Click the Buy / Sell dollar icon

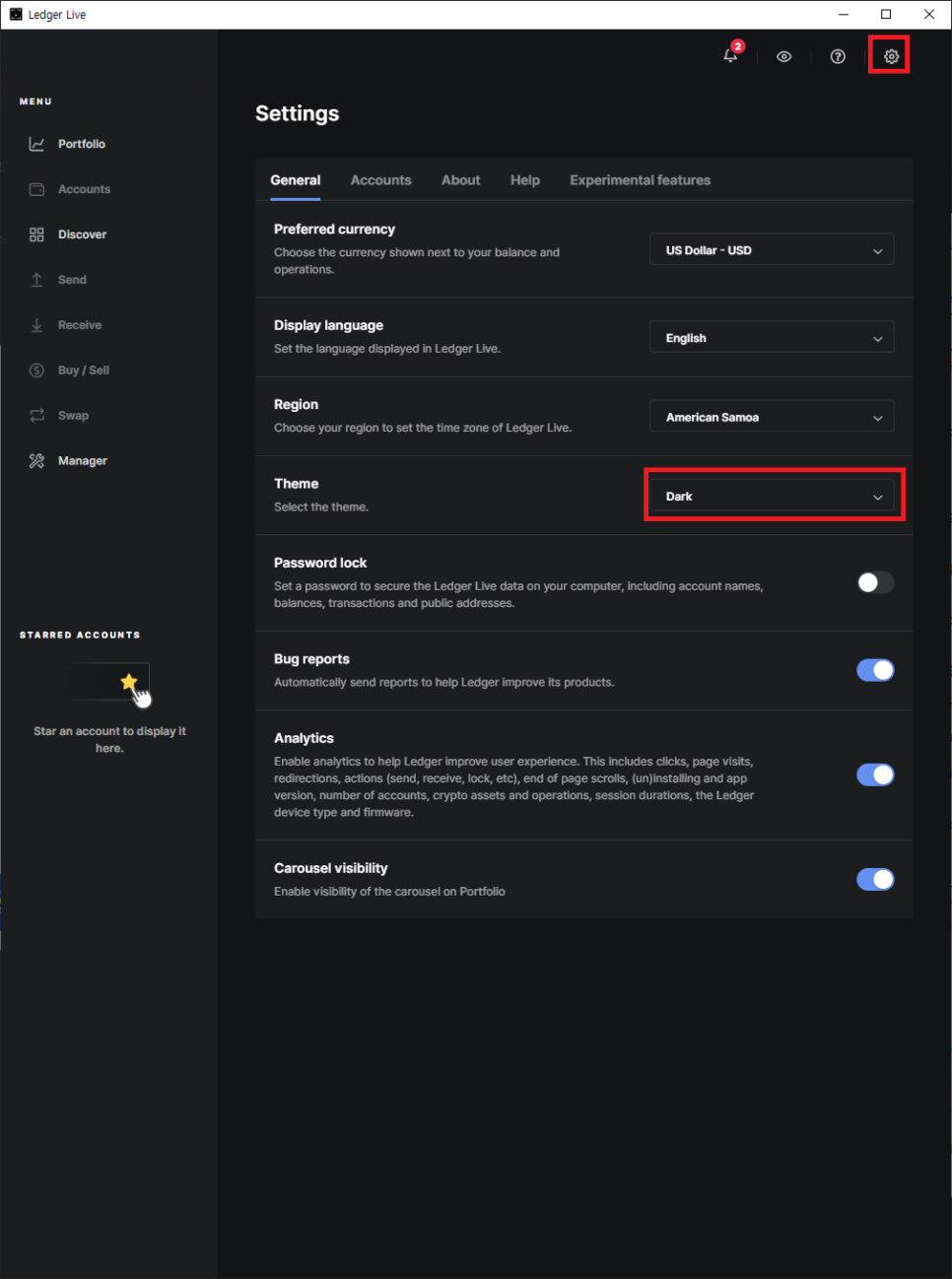pyautogui.click(x=36, y=370)
